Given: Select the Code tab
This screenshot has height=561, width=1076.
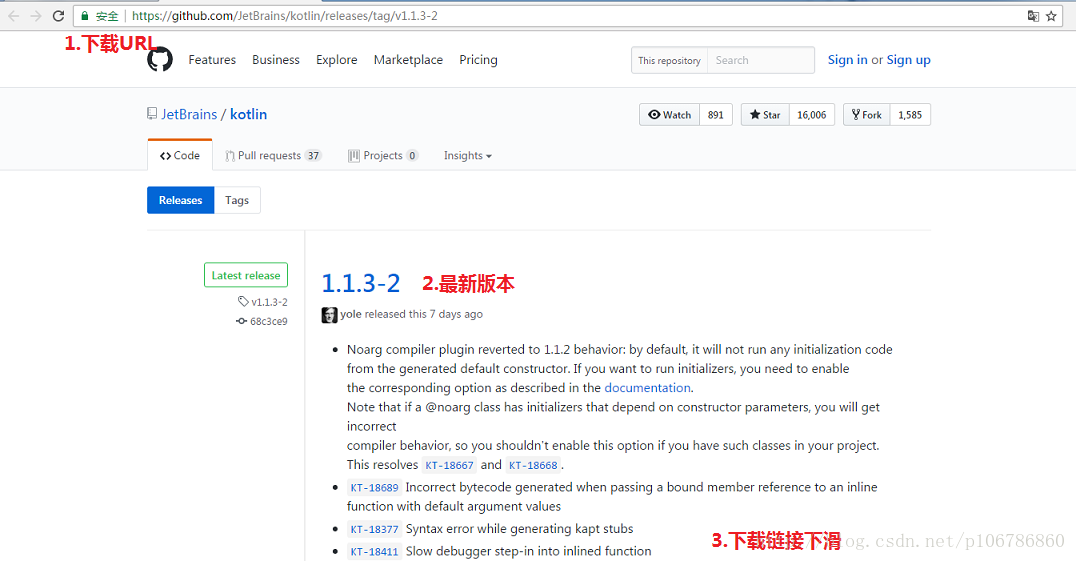Looking at the screenshot, I should [x=180, y=155].
